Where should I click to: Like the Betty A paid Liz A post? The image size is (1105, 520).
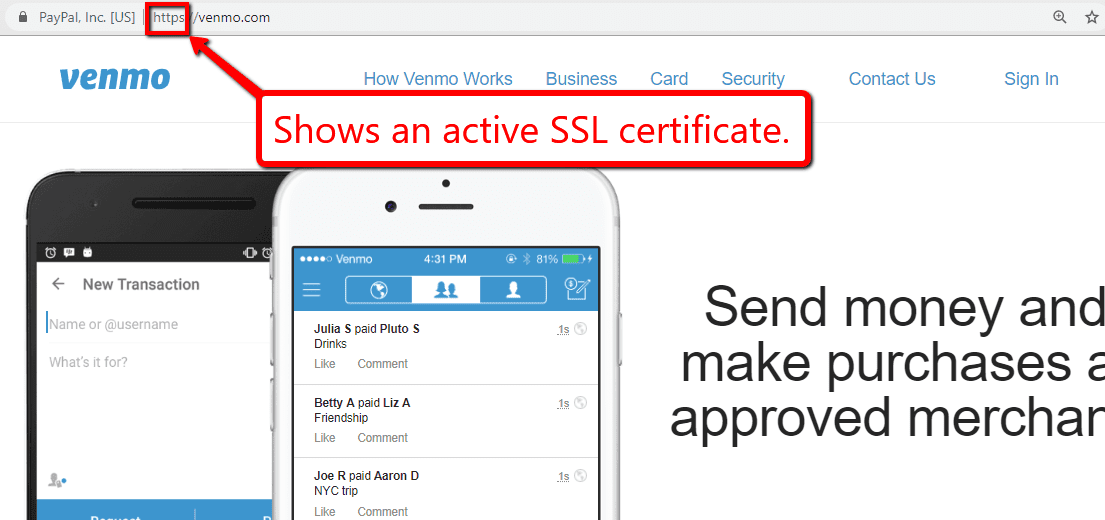[x=324, y=438]
